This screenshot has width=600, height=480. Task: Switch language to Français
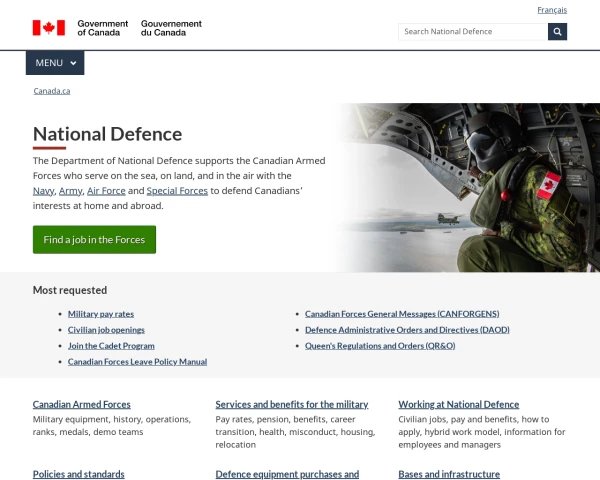pyautogui.click(x=551, y=10)
